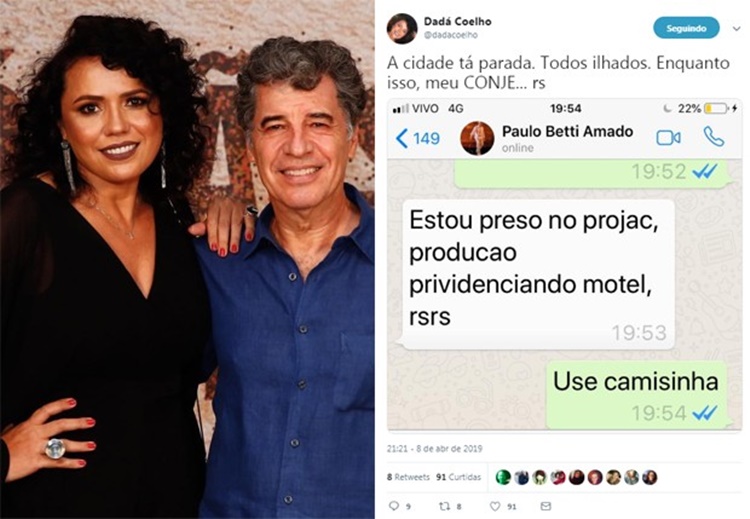Tap the WhatsApp video call icon

pos(668,138)
